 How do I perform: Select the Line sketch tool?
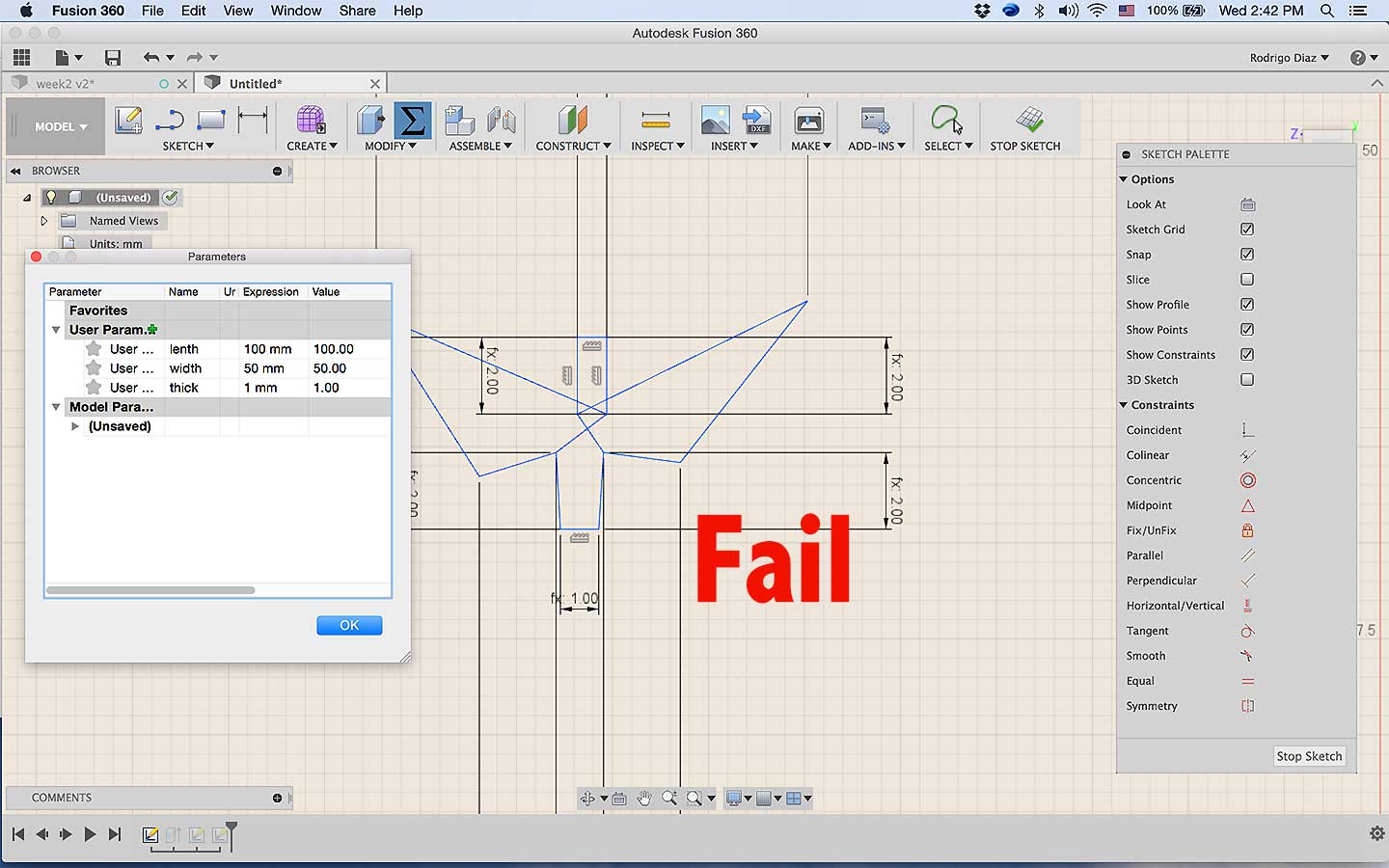pyautogui.click(x=169, y=121)
